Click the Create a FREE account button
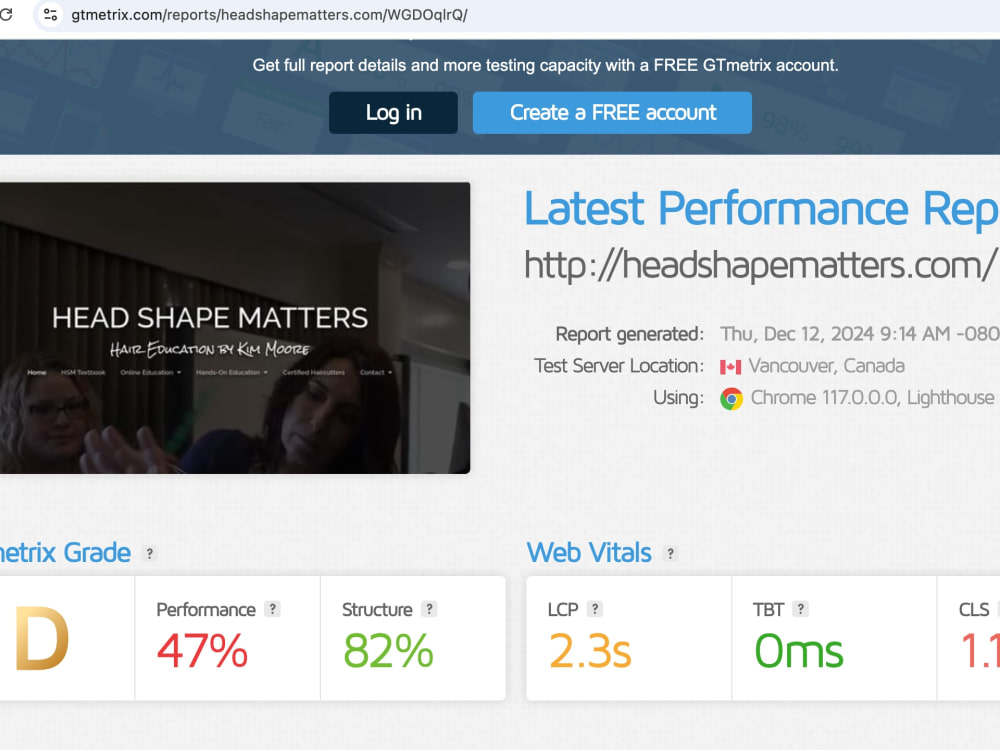1000x750 pixels. (x=611, y=112)
